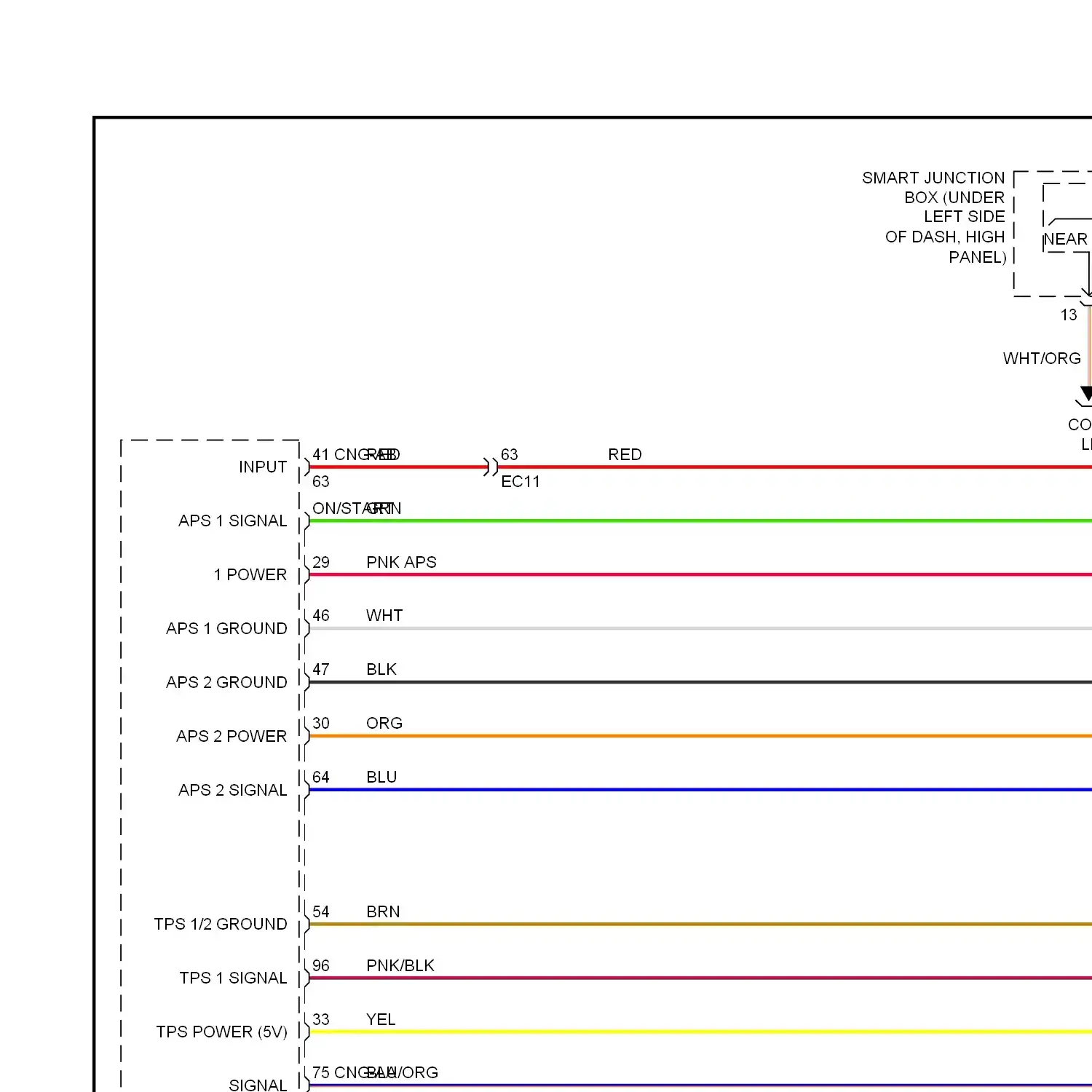The width and height of the screenshot is (1092, 1092).
Task: Click the PNK/BLK wire label at pin 96
Action: click(400, 965)
